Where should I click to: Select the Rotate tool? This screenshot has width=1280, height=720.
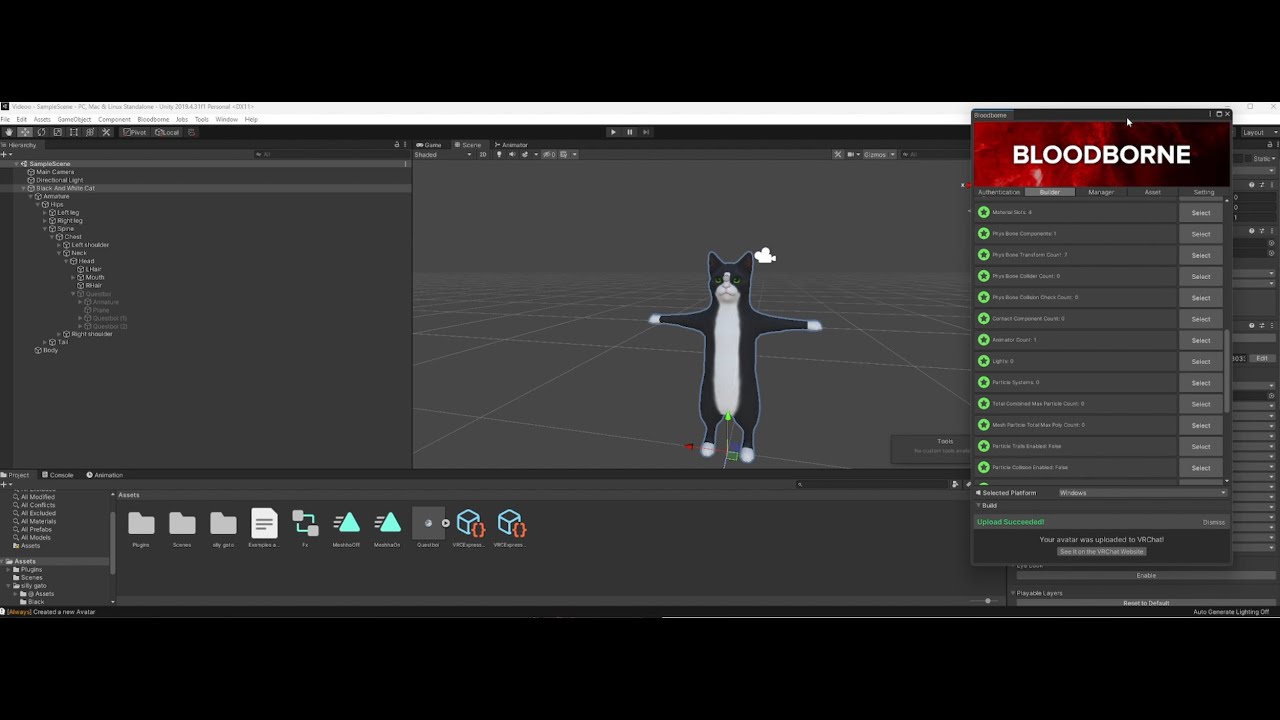(41, 132)
